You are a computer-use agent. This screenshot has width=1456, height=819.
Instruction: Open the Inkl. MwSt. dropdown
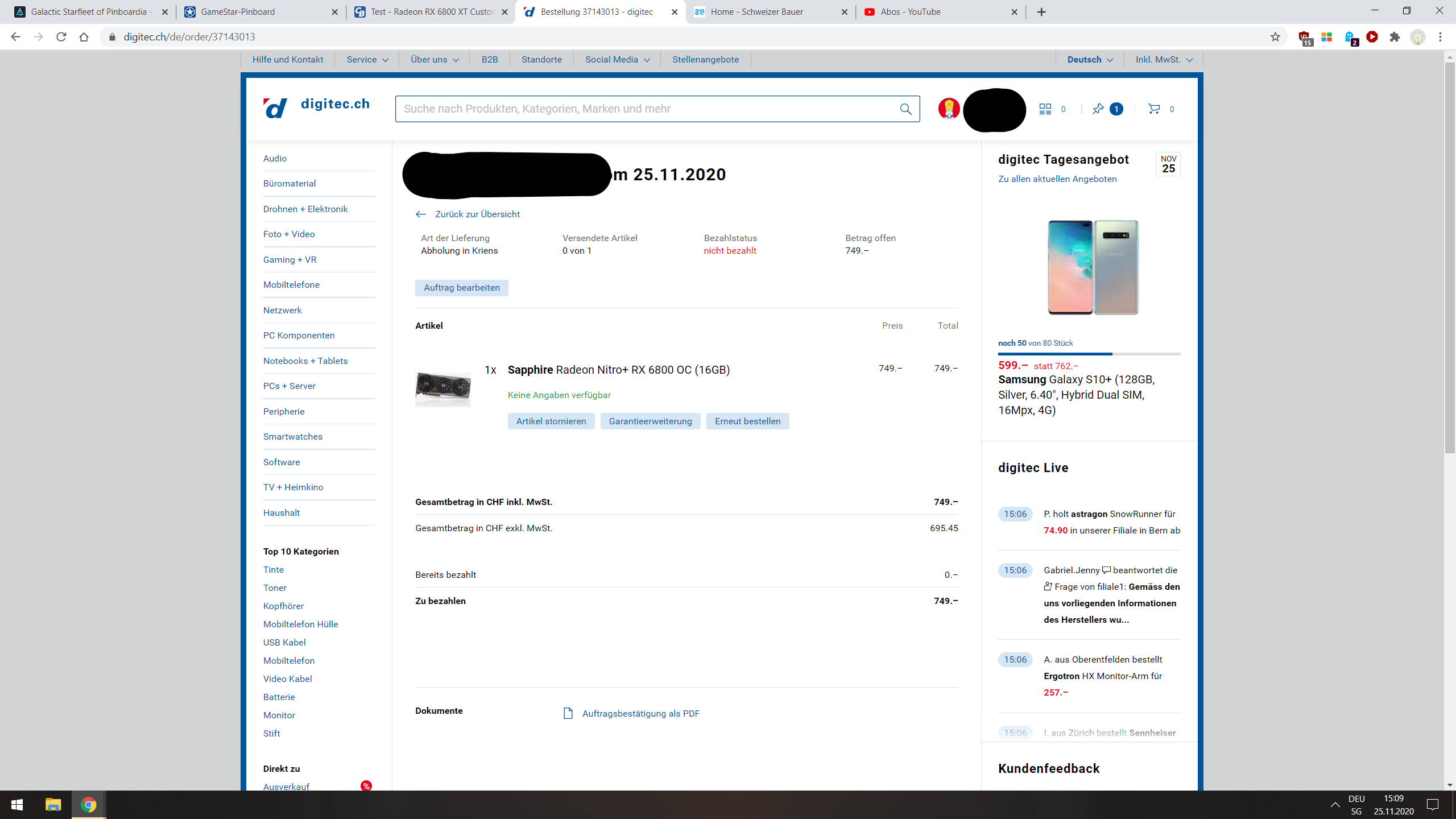tap(1164, 60)
